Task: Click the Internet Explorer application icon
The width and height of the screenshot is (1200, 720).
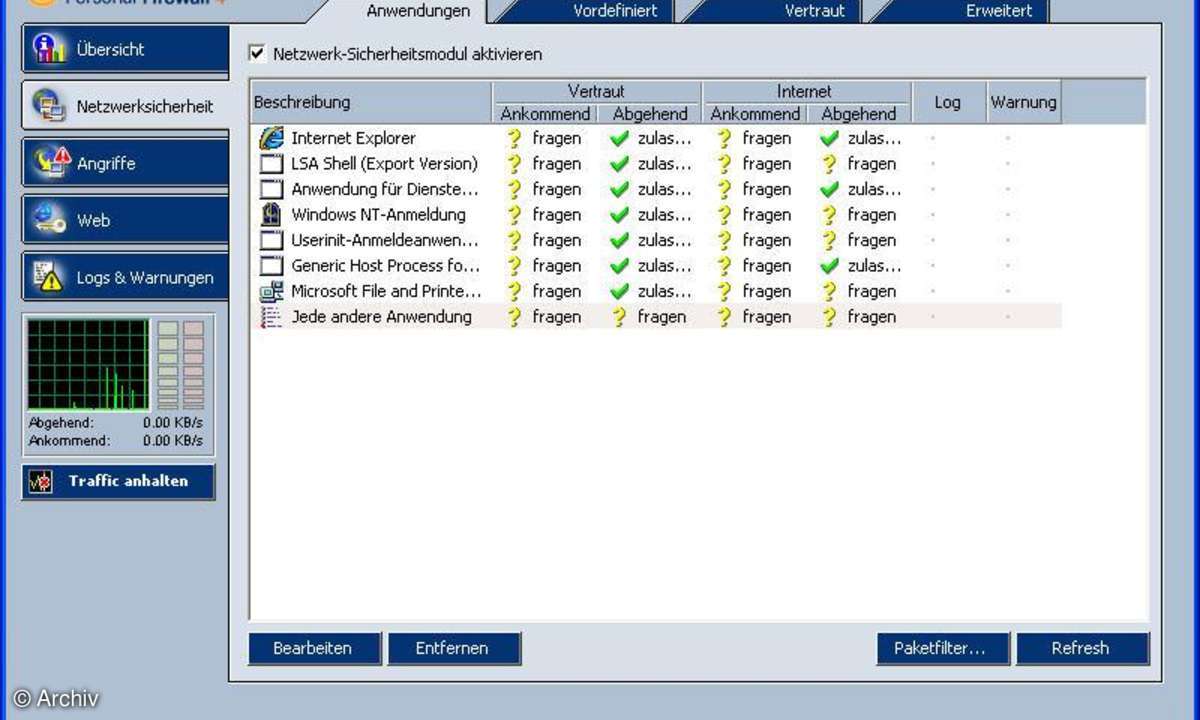Action: (271, 138)
